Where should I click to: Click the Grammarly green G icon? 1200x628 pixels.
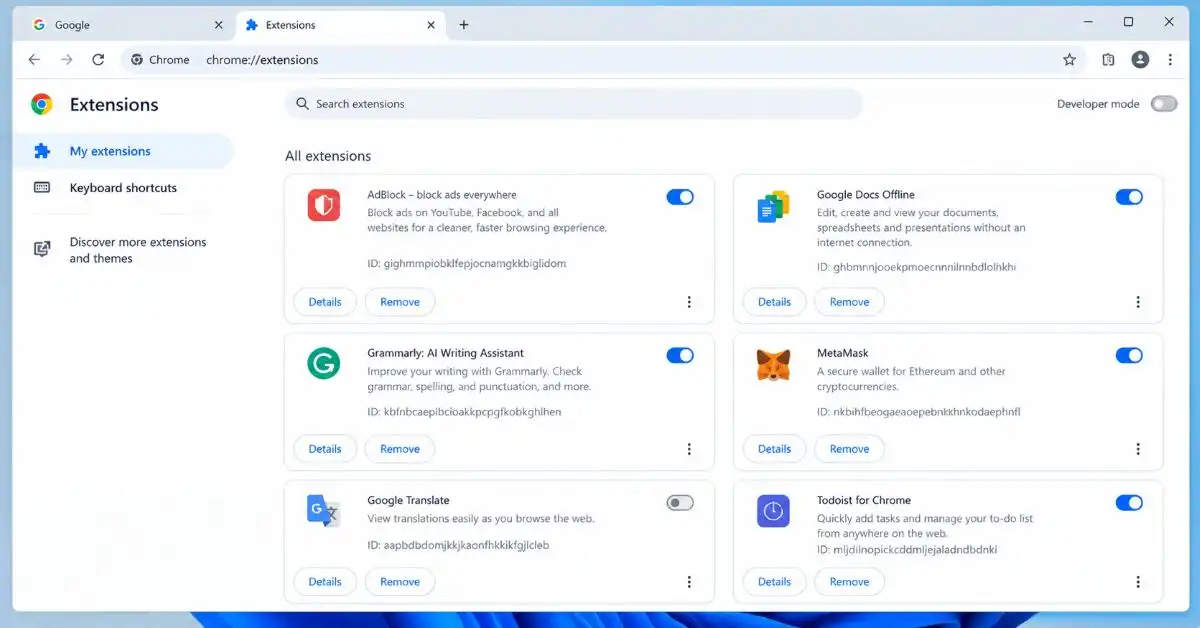(x=323, y=364)
